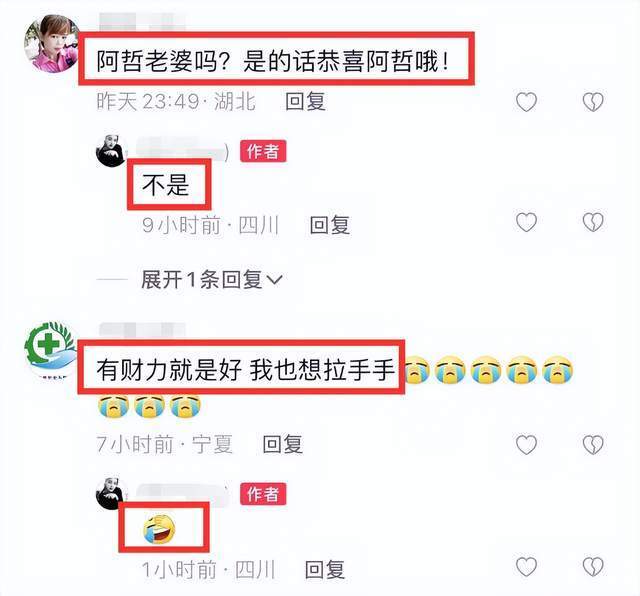Like the Ningxia comment about 有财力
Image resolution: width=640 pixels, height=596 pixels.
pyautogui.click(x=527, y=445)
